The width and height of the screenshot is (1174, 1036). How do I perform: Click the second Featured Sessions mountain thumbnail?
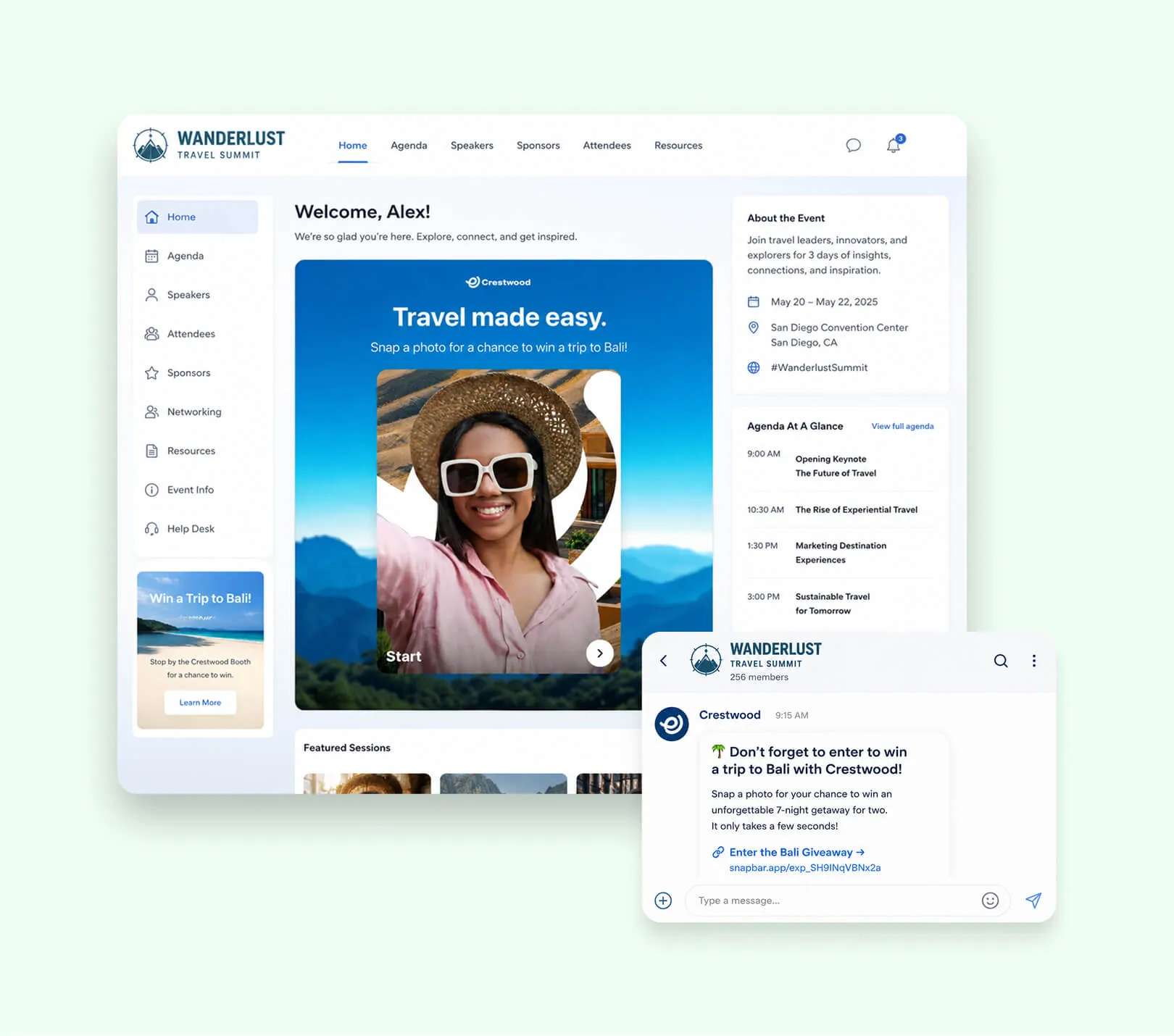tap(504, 783)
